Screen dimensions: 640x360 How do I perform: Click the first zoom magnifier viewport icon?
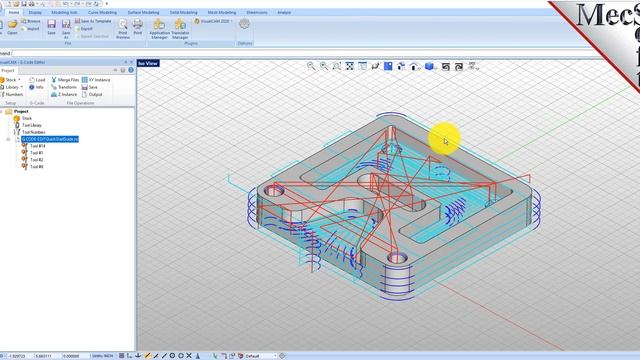[311, 66]
